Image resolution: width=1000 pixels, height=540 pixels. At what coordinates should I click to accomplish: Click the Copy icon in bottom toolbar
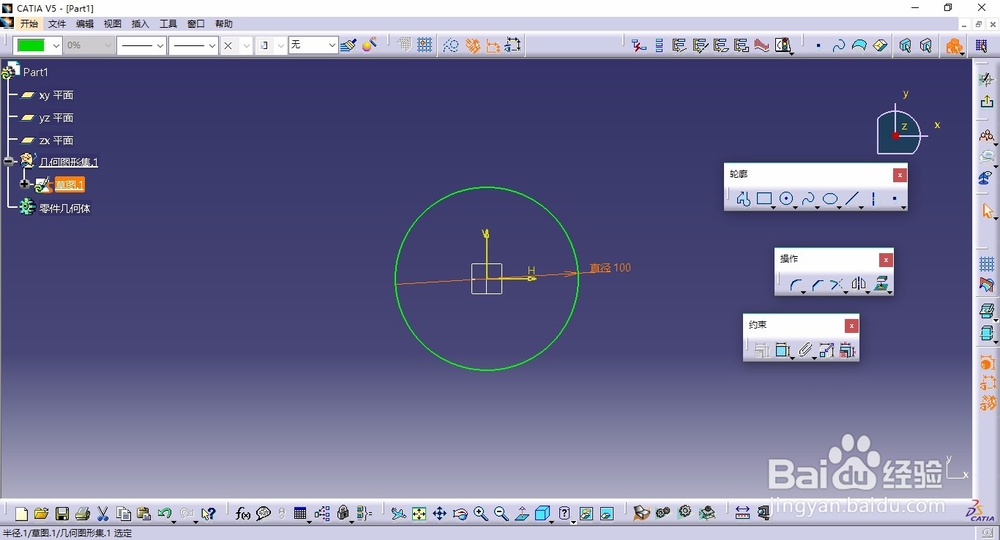[124, 514]
